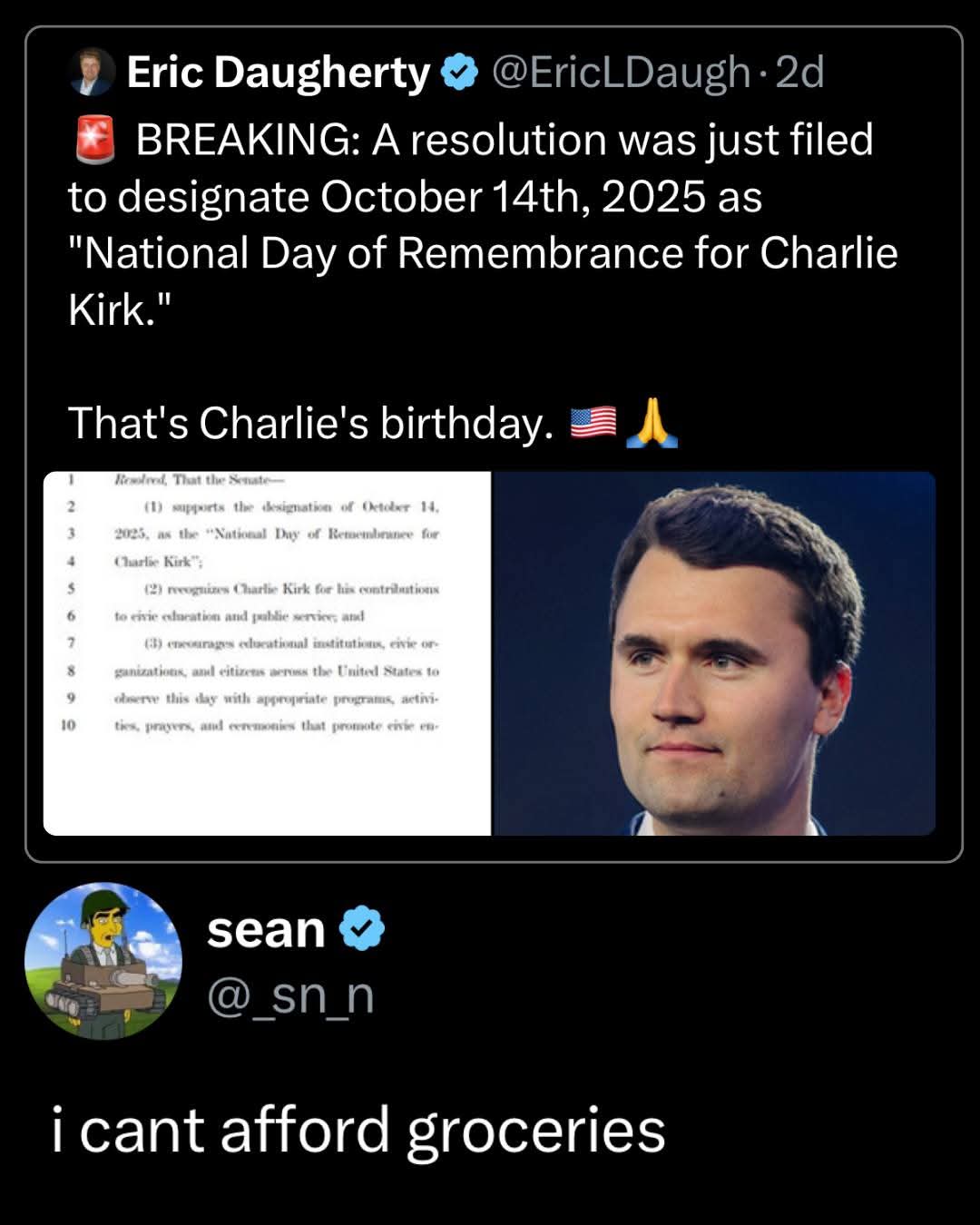Click the "That's Charlie's birthday." line
This screenshot has height=1225, width=980.
[x=310, y=423]
